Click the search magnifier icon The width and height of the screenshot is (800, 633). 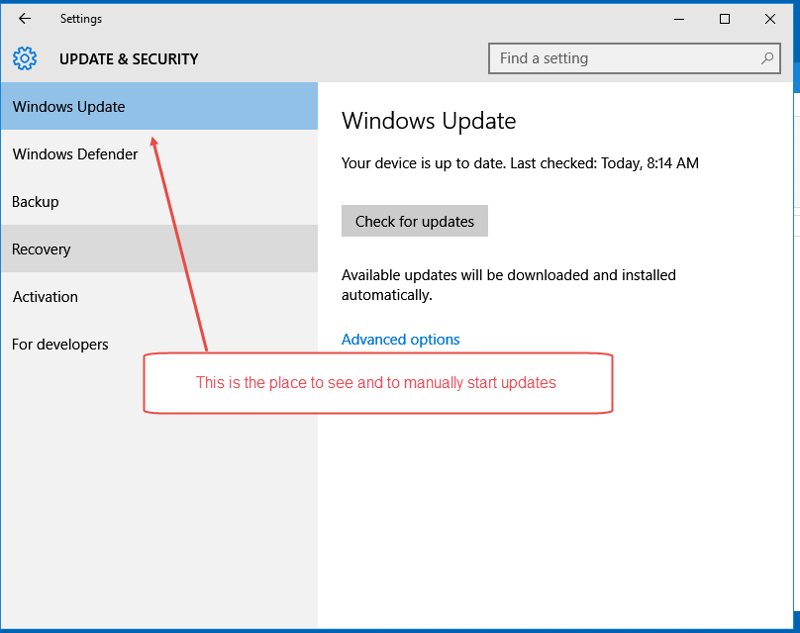[x=767, y=58]
